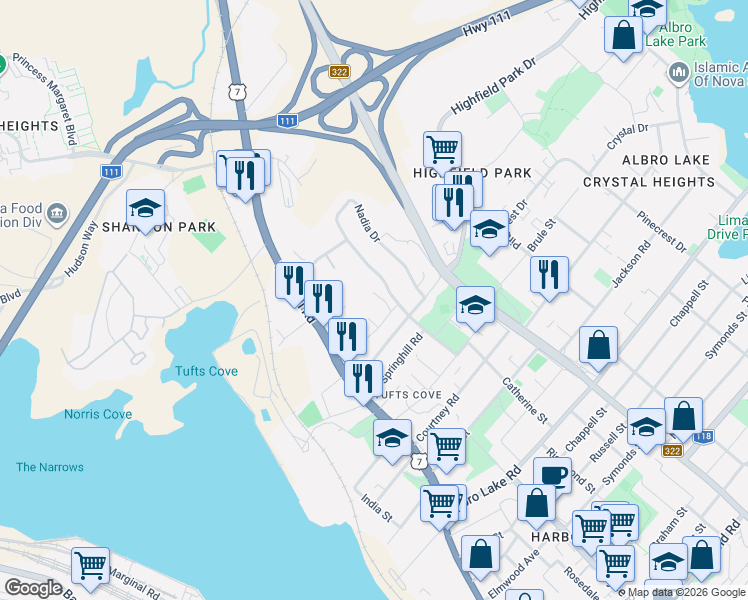Select the CRYSTAL HEIGHTS neighborhood label
This screenshot has height=600, width=748.
tap(649, 182)
